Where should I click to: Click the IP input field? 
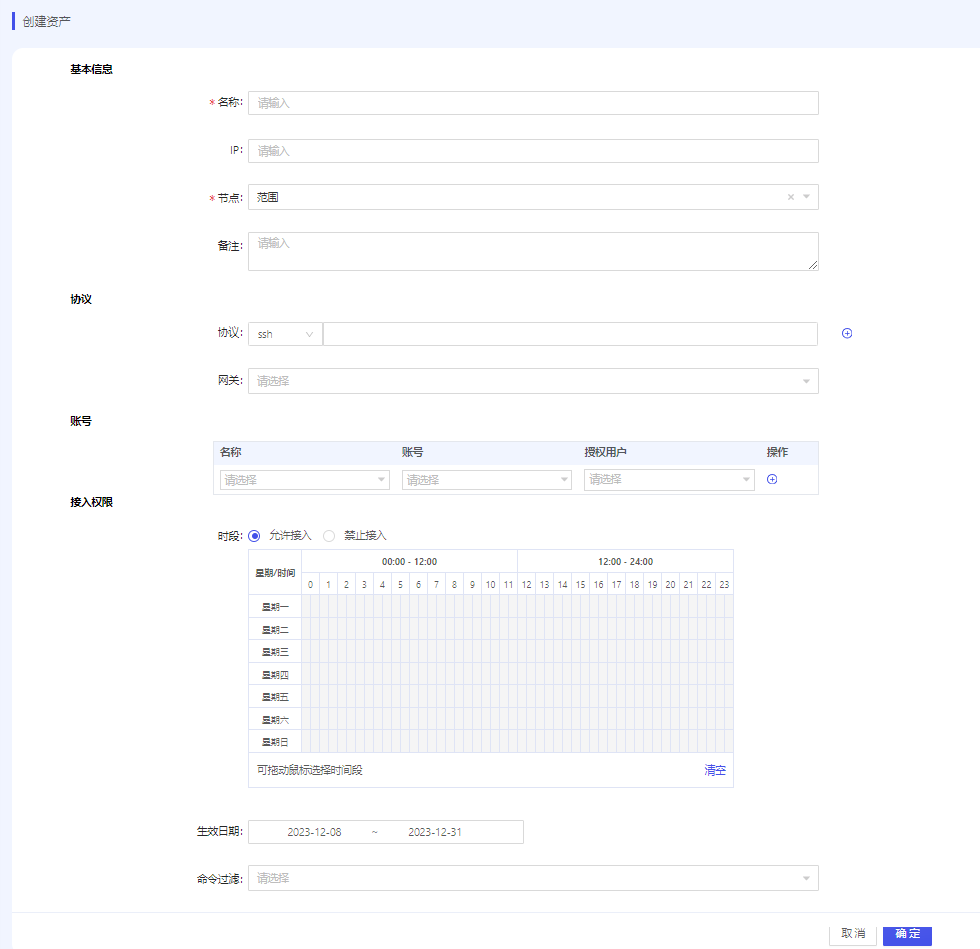pos(532,151)
